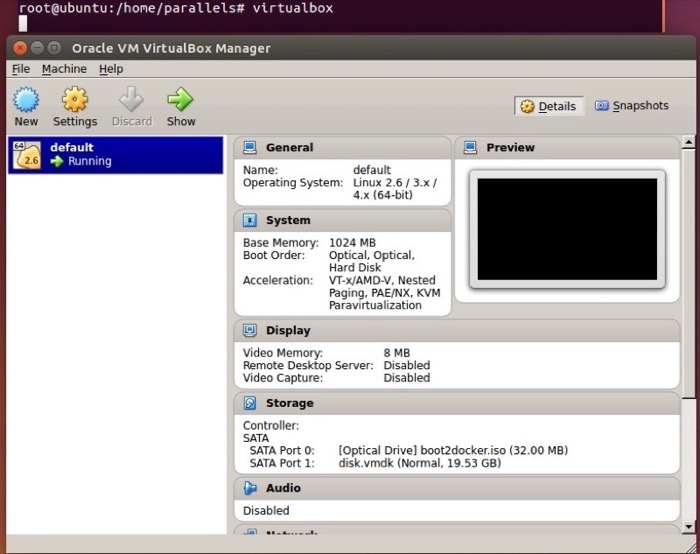Click the Preview section header

click(567, 148)
